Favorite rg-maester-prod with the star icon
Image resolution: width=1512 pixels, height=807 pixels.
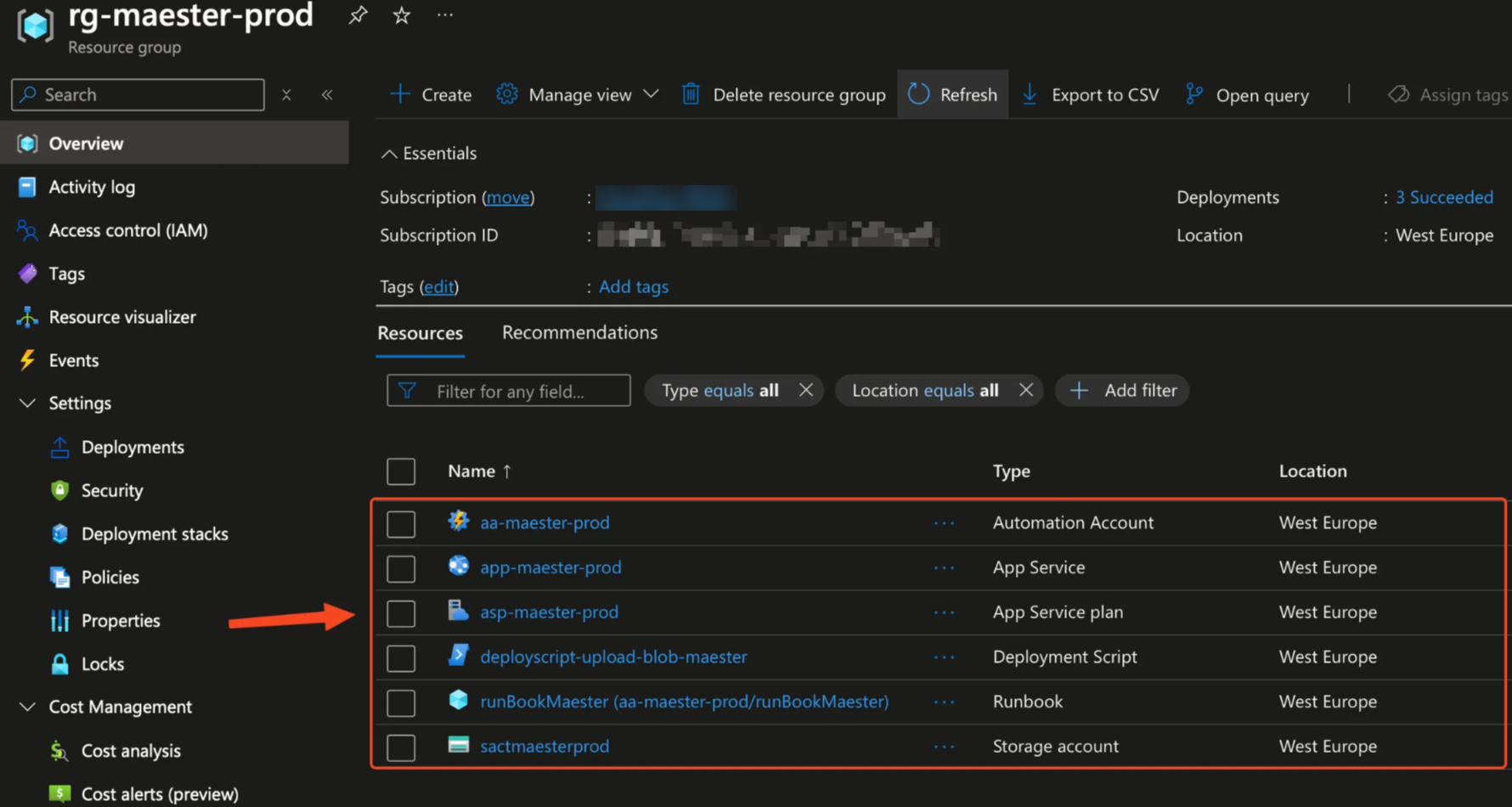point(400,14)
